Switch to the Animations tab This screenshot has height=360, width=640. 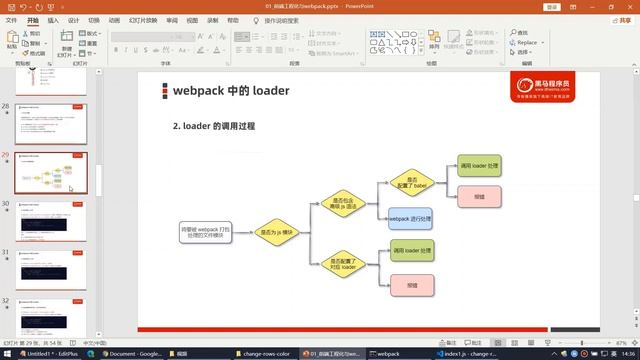[x=114, y=20]
